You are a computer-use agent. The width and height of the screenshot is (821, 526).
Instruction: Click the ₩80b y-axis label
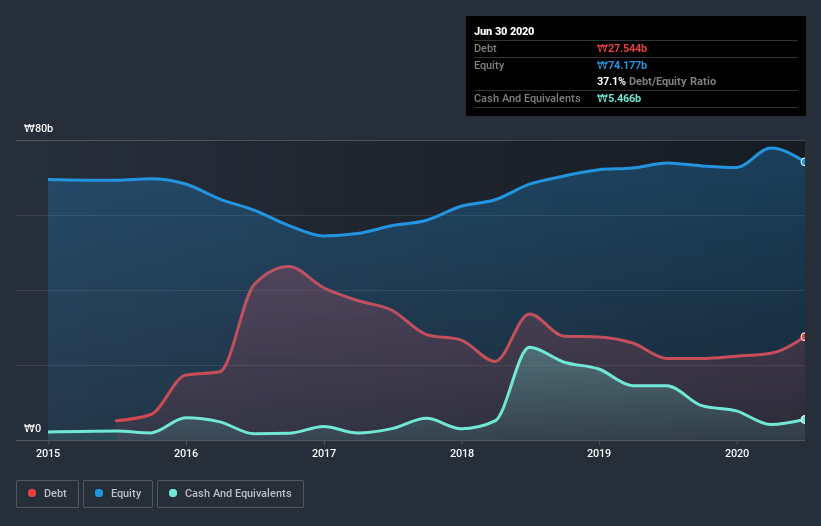tap(38, 128)
